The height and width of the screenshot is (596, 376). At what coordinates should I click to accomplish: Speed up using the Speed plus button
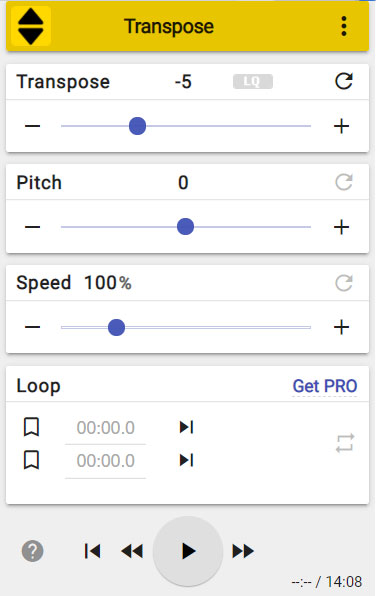(x=341, y=327)
